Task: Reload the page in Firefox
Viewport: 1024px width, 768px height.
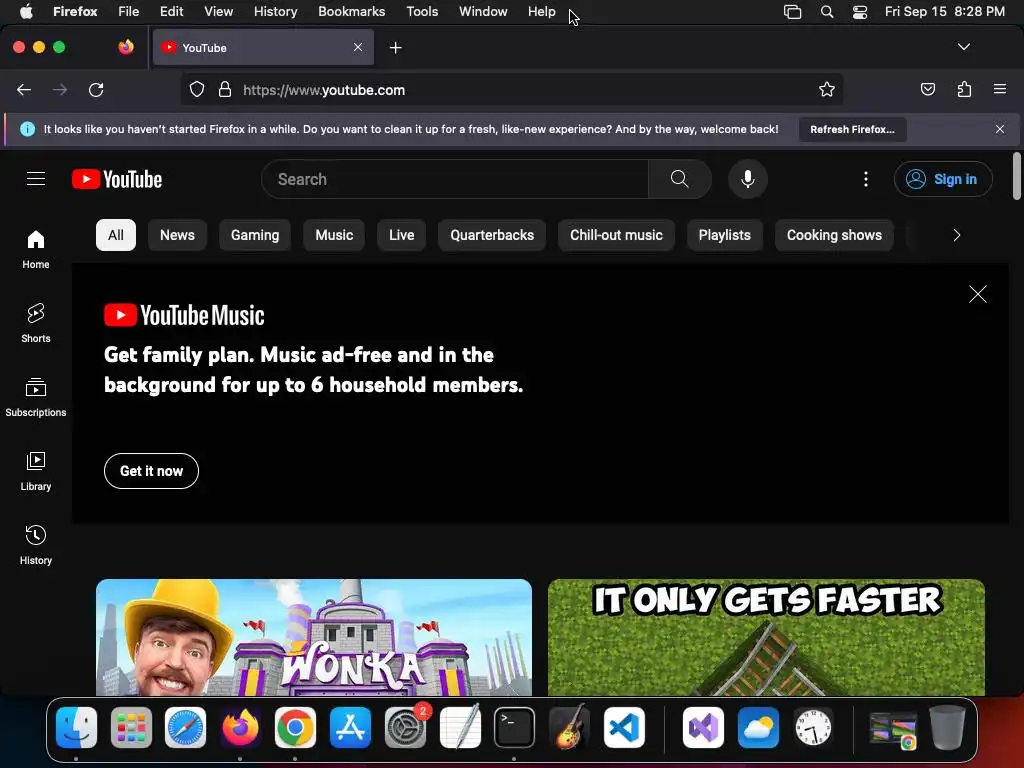Action: [x=96, y=89]
